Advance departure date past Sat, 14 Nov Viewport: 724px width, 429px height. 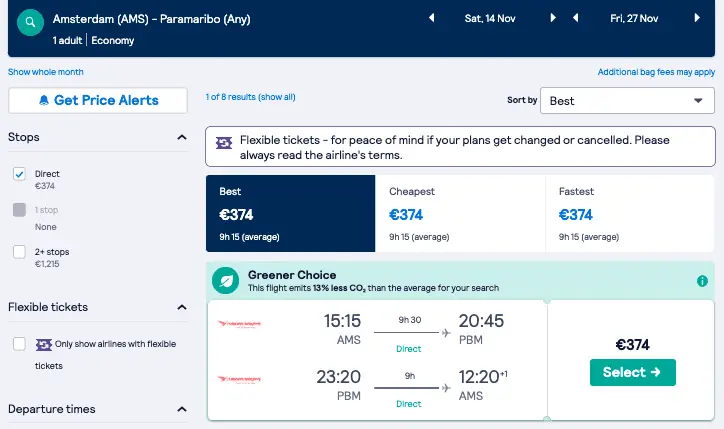[x=553, y=18]
